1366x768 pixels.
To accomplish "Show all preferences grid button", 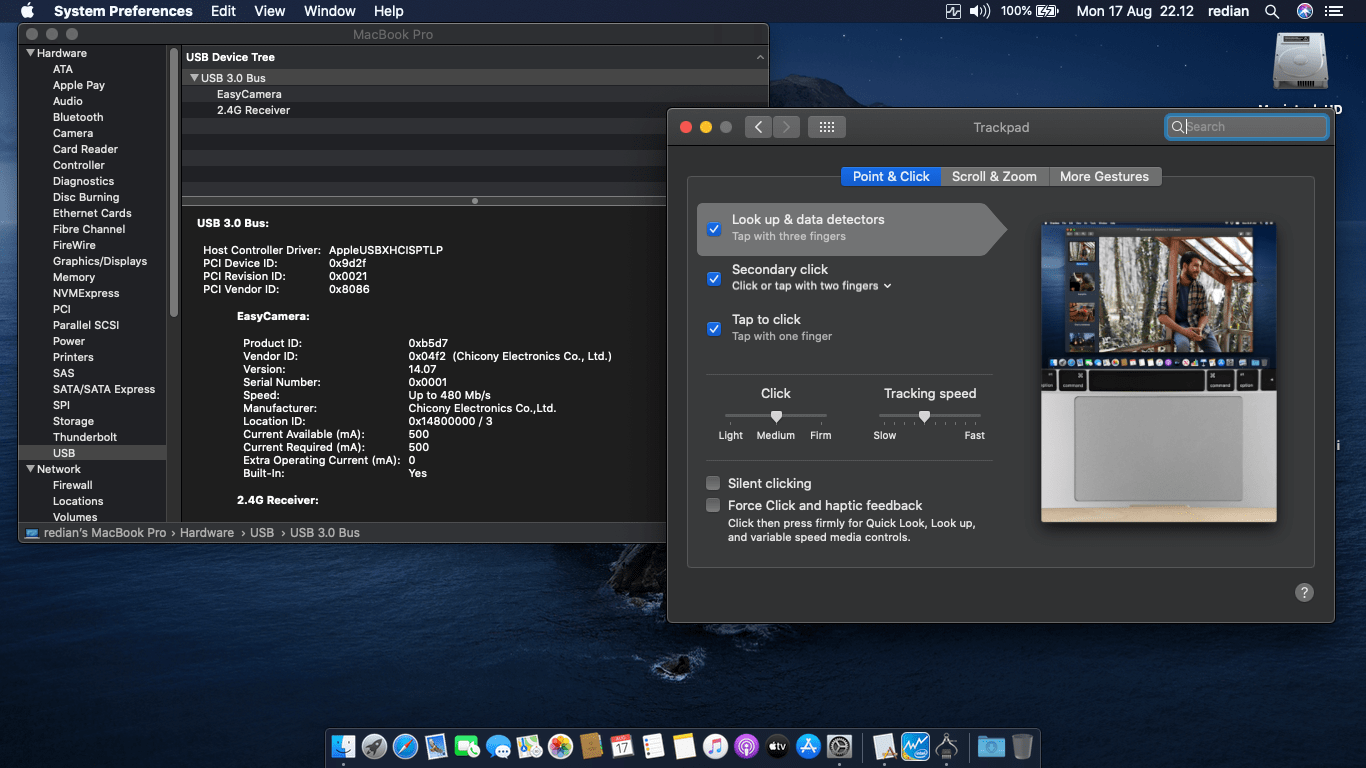I will point(826,127).
